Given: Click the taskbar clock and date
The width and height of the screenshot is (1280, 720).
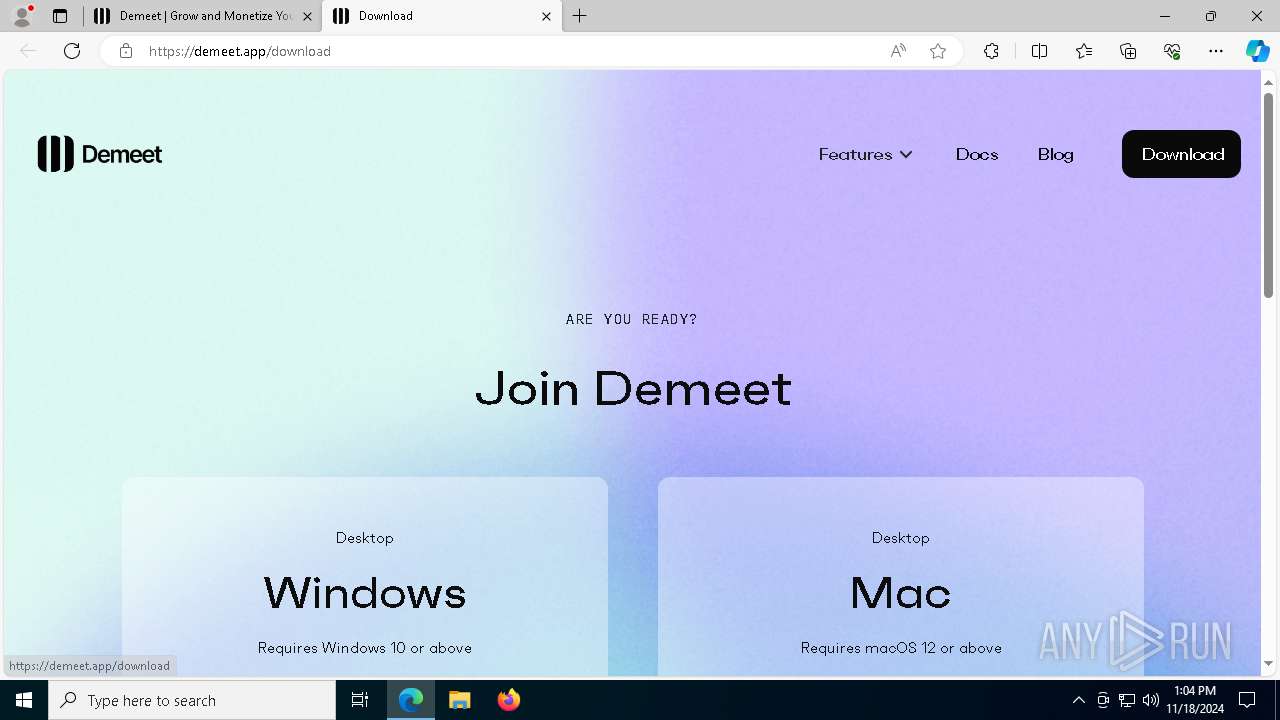Looking at the screenshot, I should 1195,700.
